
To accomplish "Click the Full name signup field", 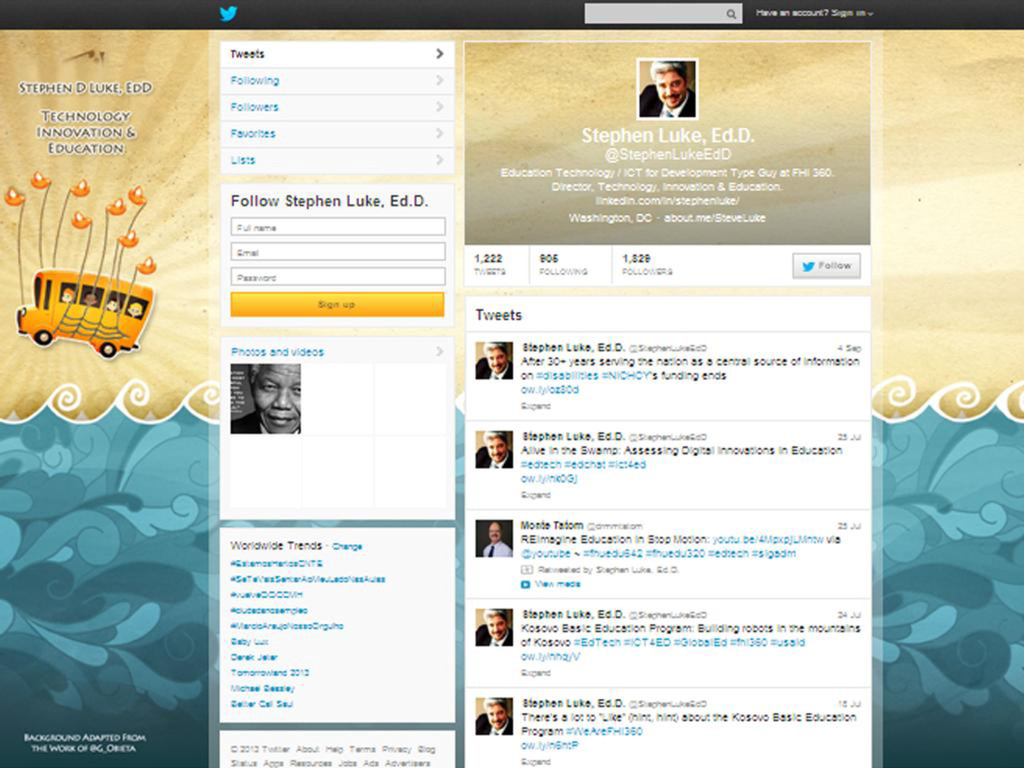I will pyautogui.click(x=338, y=227).
